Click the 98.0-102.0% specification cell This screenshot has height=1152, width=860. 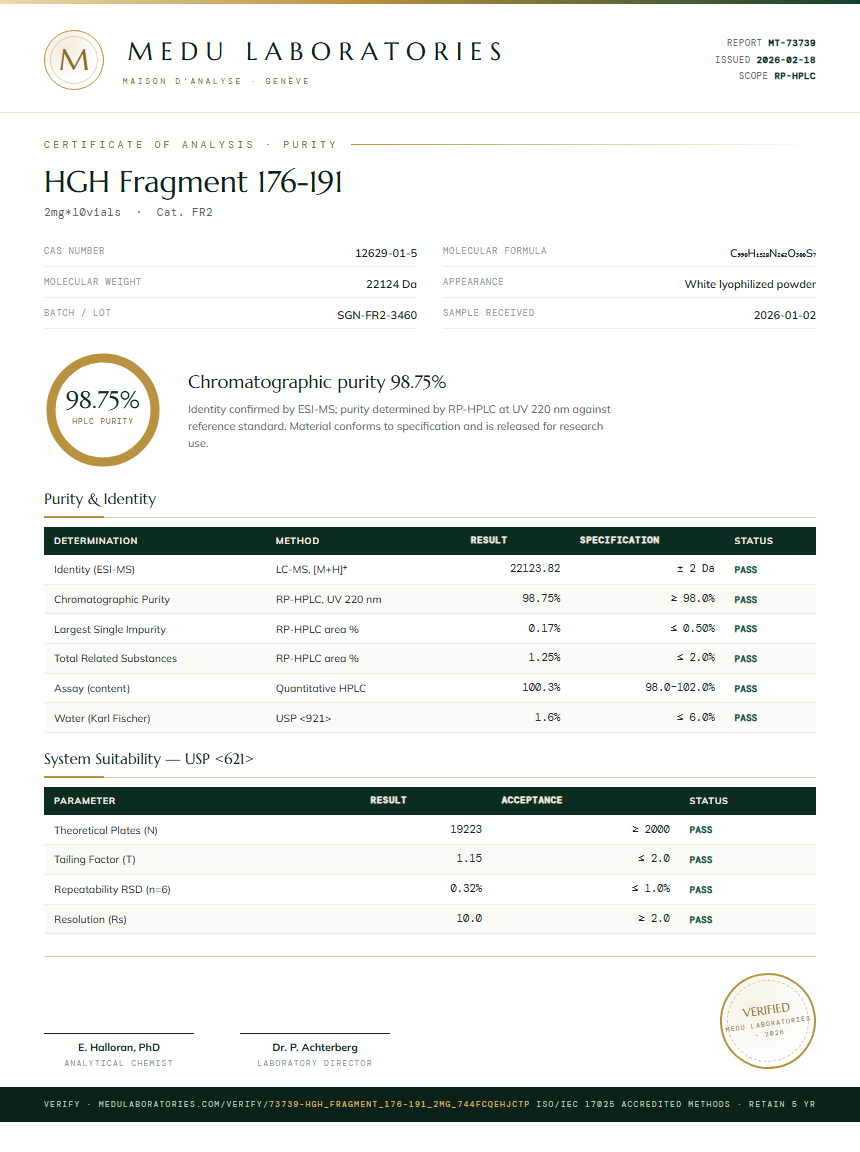680,688
